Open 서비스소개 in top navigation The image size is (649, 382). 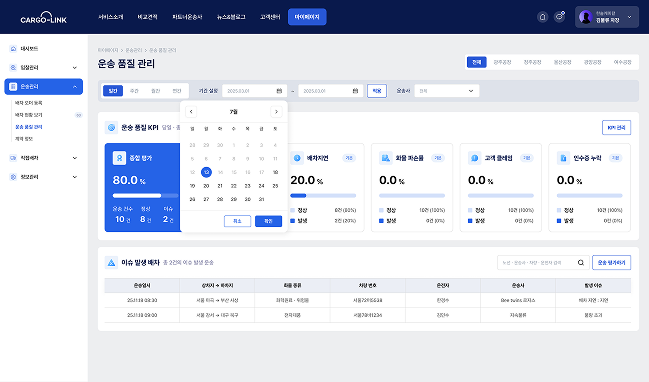[111, 17]
